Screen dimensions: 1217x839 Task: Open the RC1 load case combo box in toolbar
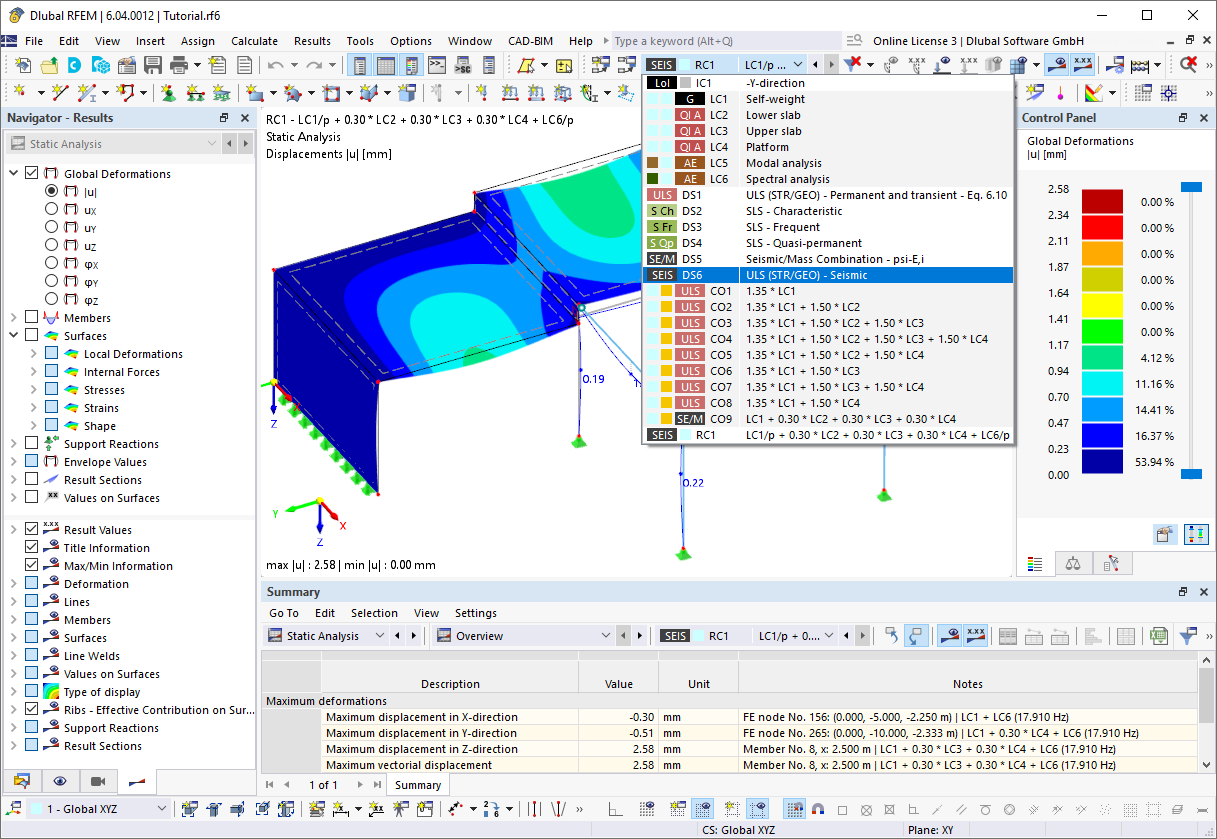pos(725,65)
